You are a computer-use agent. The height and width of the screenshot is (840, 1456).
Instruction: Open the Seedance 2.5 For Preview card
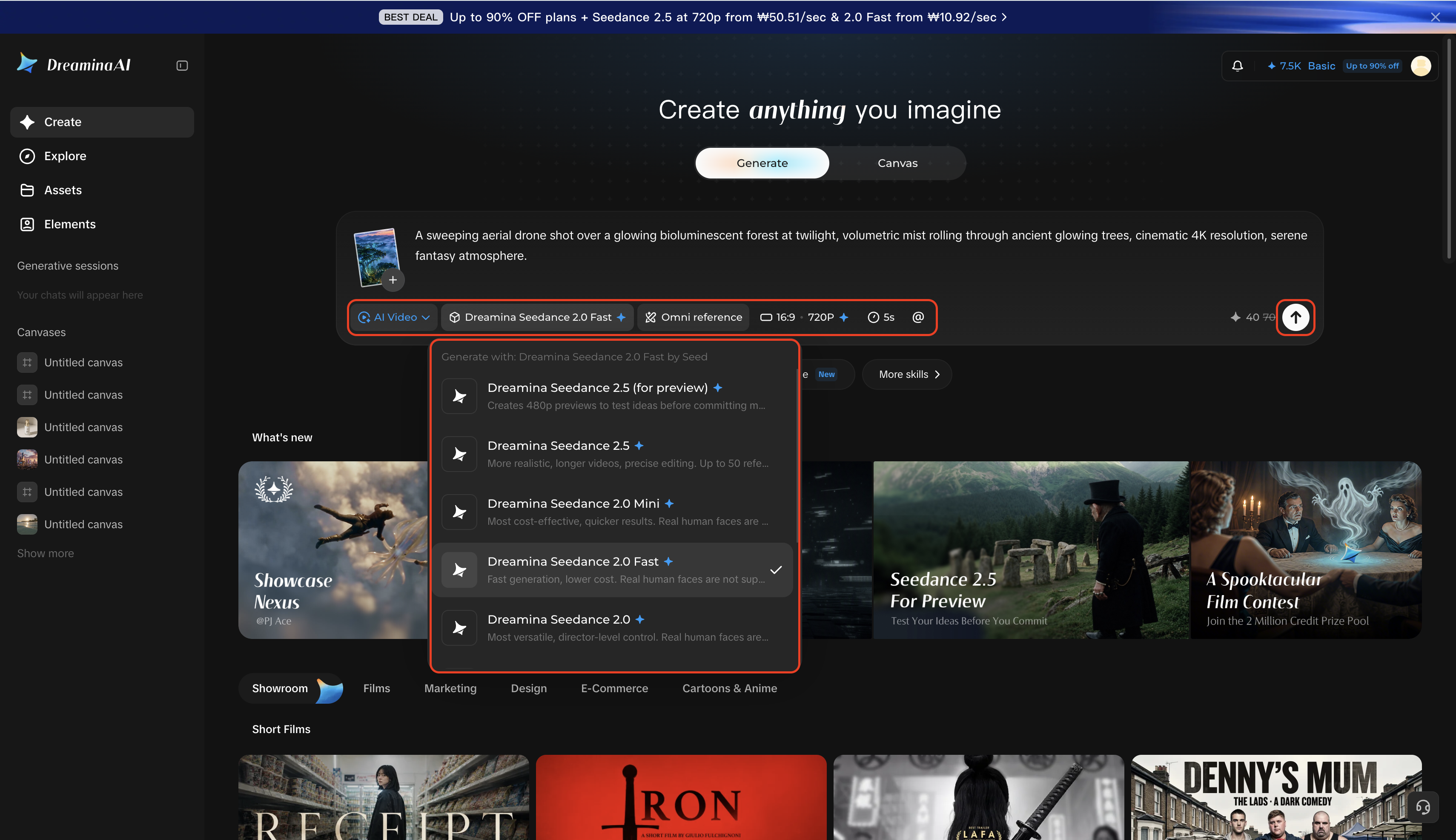coord(1031,550)
